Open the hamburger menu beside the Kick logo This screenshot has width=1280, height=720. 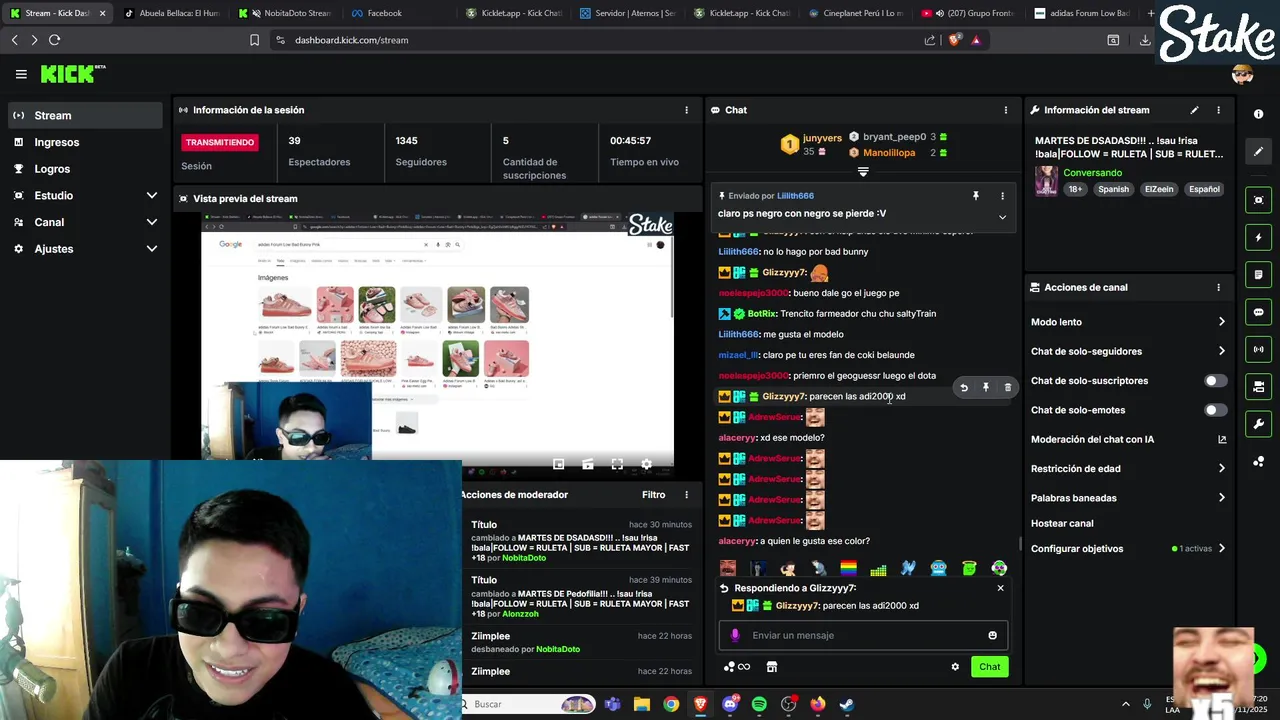(x=21, y=74)
